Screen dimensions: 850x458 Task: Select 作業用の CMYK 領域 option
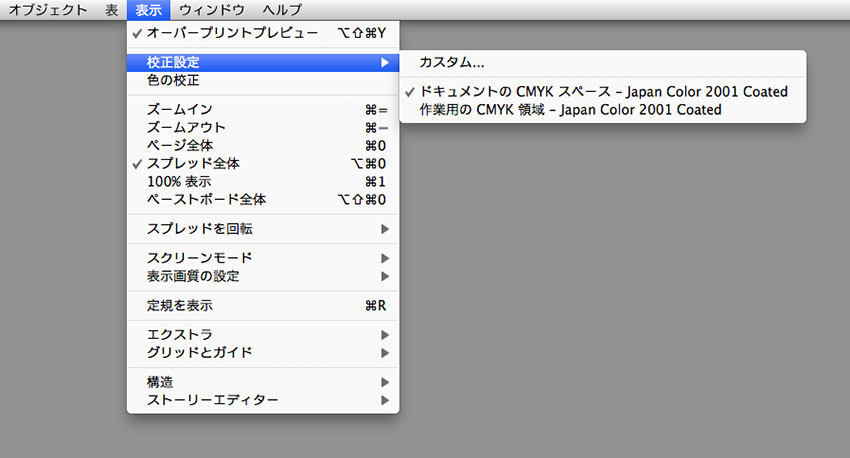point(570,110)
